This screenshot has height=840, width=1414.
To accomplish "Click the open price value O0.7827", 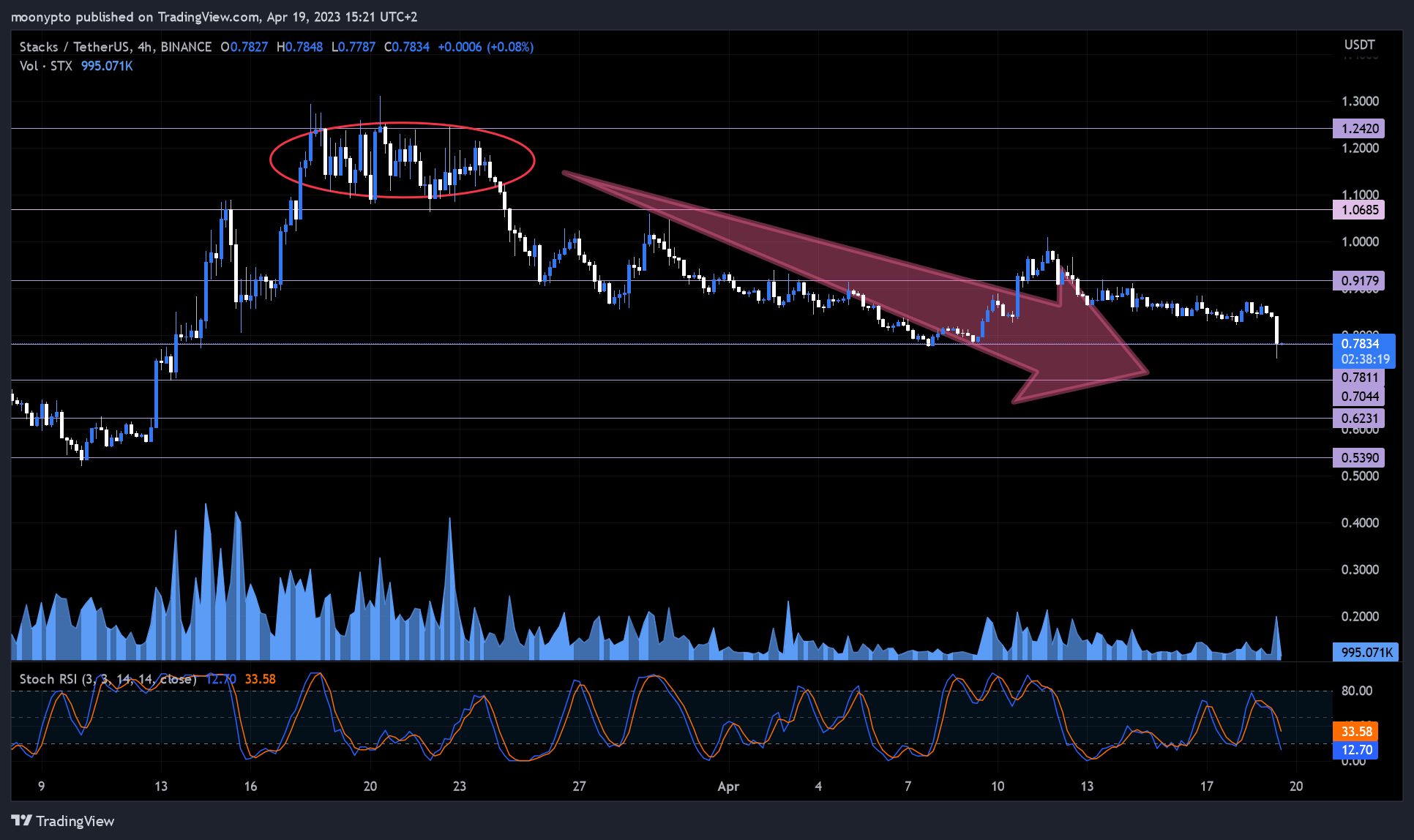I will (244, 47).
